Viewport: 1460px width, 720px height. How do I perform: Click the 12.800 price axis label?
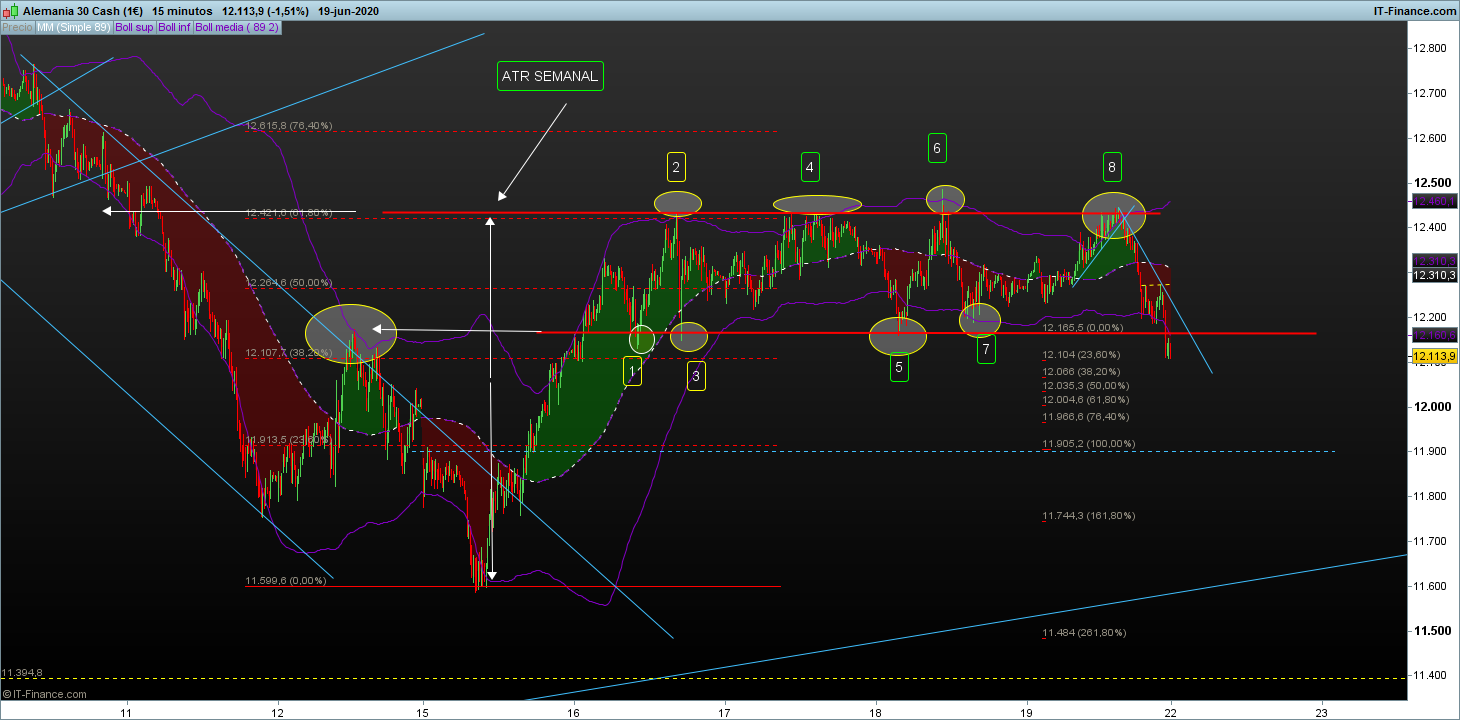1432,48
